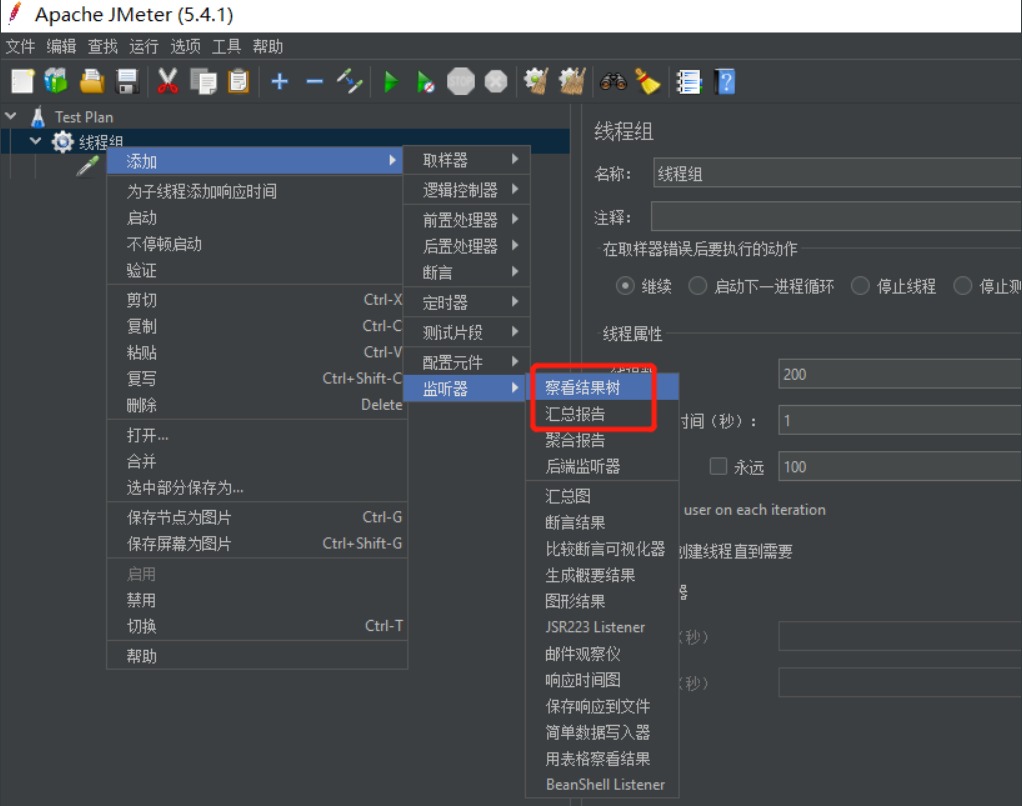This screenshot has height=806, width=1022.
Task: Click the Help question mark icon
Action: (x=725, y=81)
